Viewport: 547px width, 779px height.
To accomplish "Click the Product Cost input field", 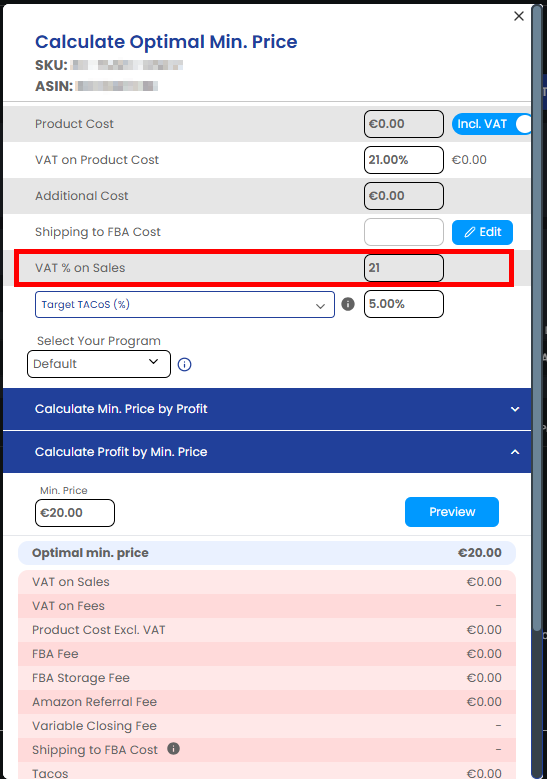I will tap(404, 124).
